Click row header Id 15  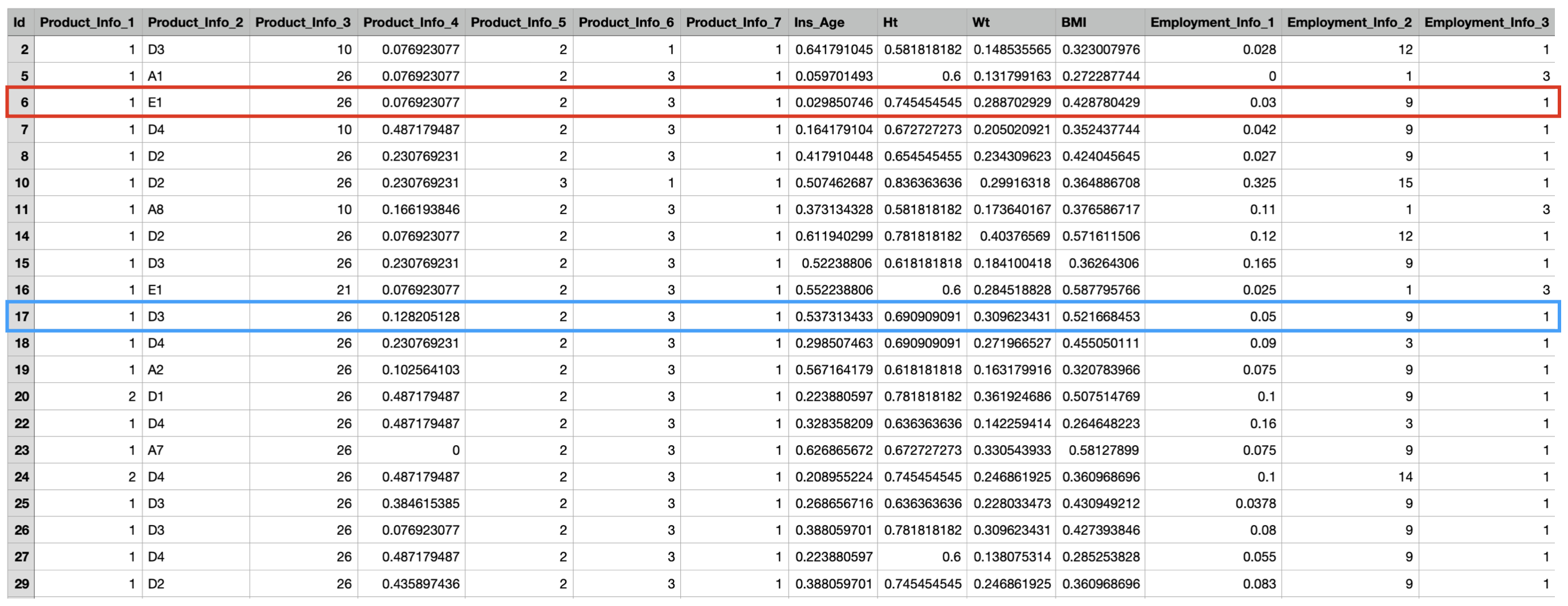[21, 263]
